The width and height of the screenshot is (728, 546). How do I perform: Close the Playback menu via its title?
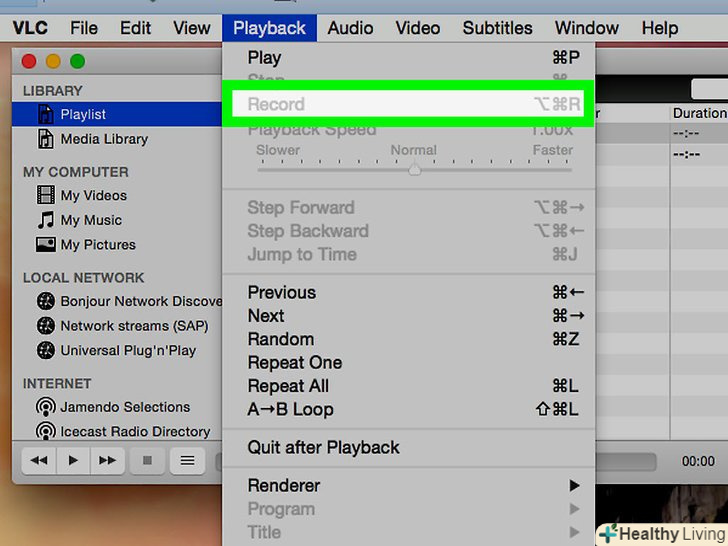click(x=269, y=28)
